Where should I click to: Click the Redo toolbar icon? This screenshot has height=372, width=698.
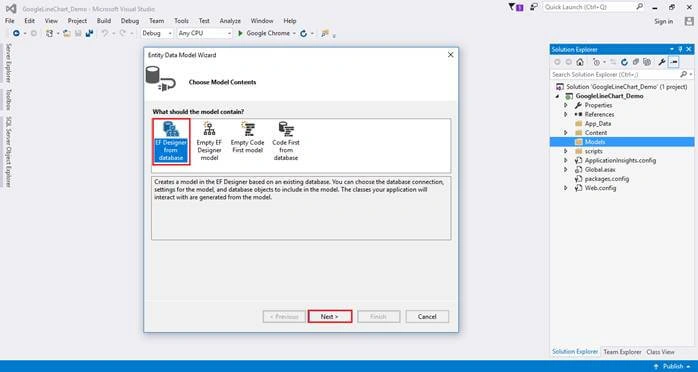[x=122, y=33]
